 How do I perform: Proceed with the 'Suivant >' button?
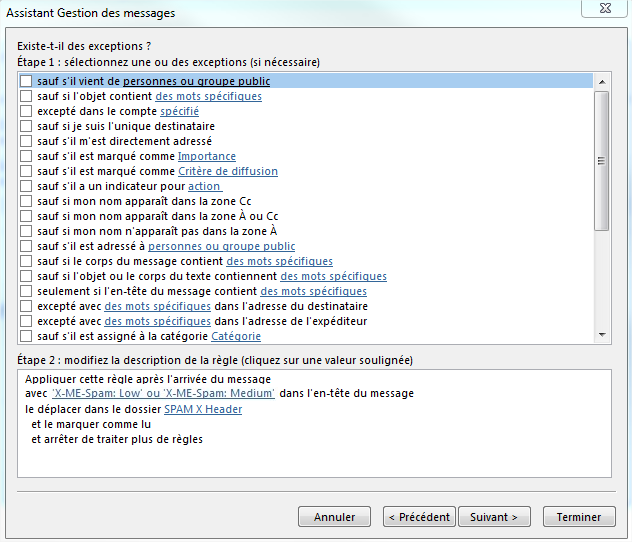(x=494, y=517)
